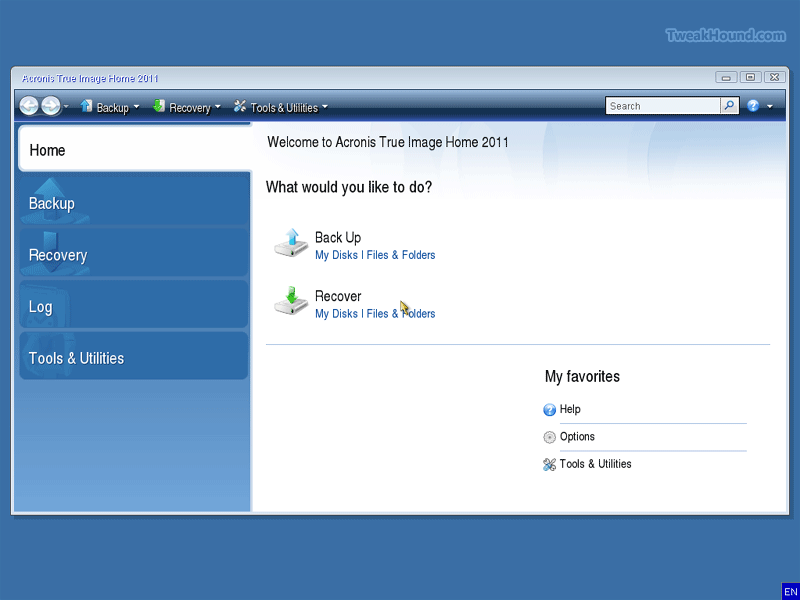Image resolution: width=800 pixels, height=600 pixels.
Task: Close the Acronis True Image window
Action: pos(774,78)
